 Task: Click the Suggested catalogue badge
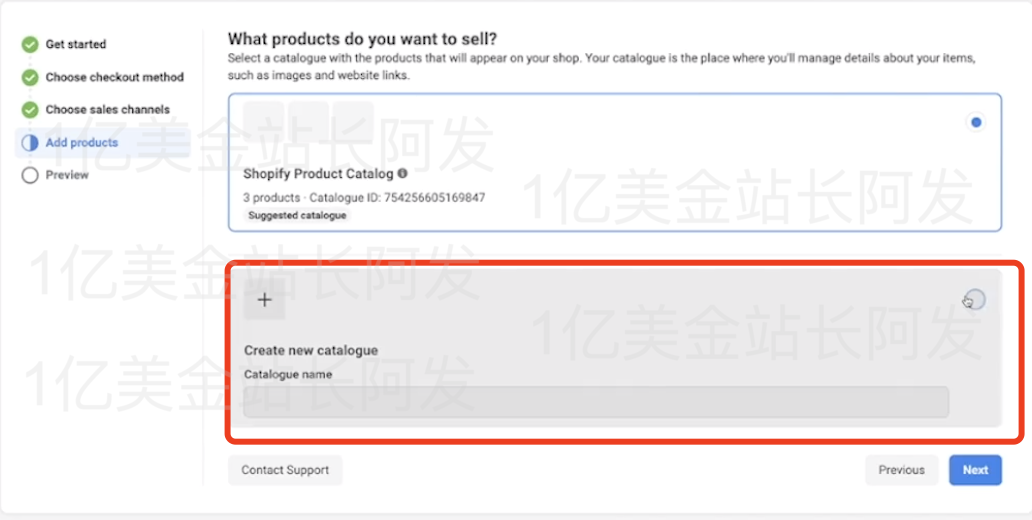click(297, 215)
